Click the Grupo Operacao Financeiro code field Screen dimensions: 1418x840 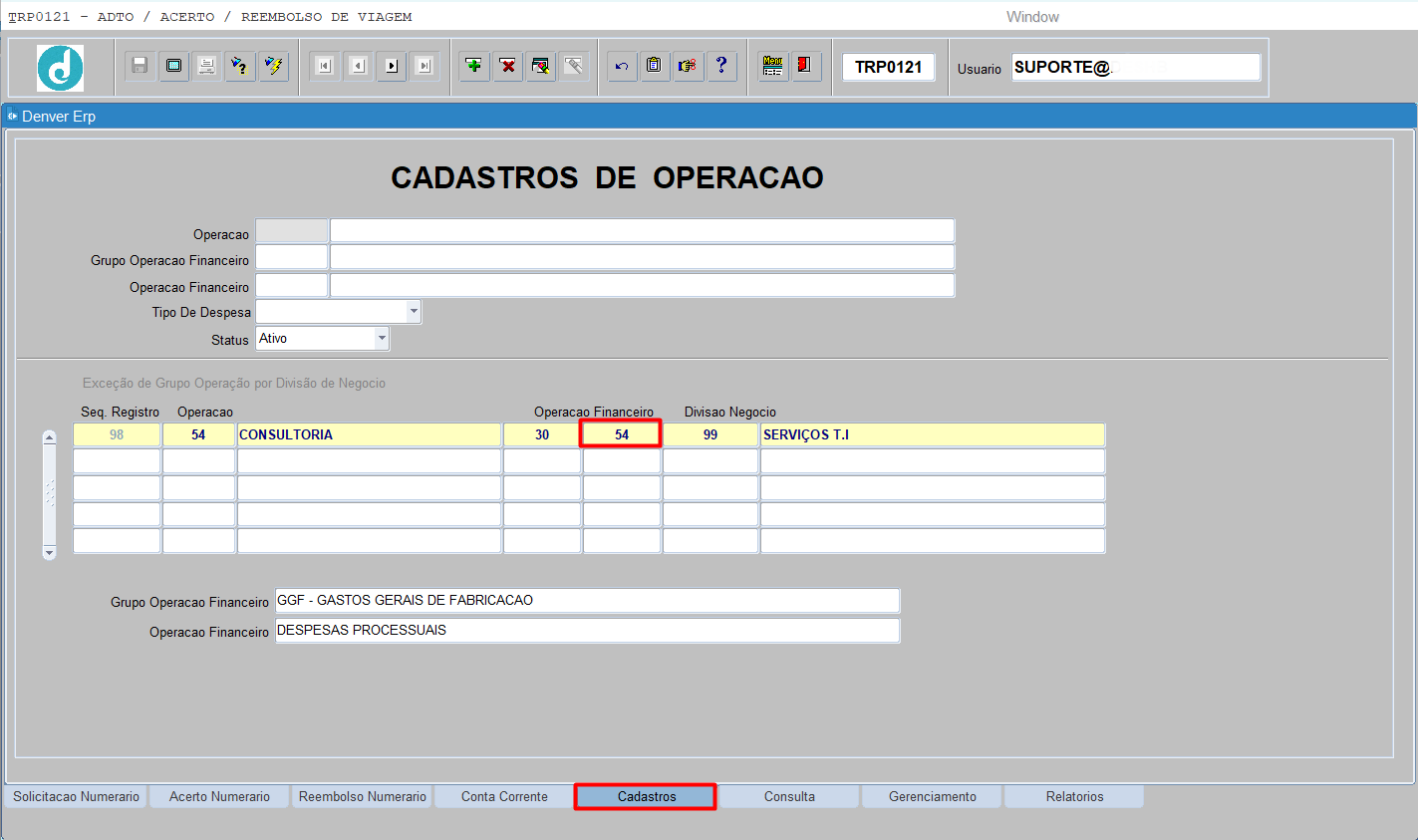click(x=292, y=258)
